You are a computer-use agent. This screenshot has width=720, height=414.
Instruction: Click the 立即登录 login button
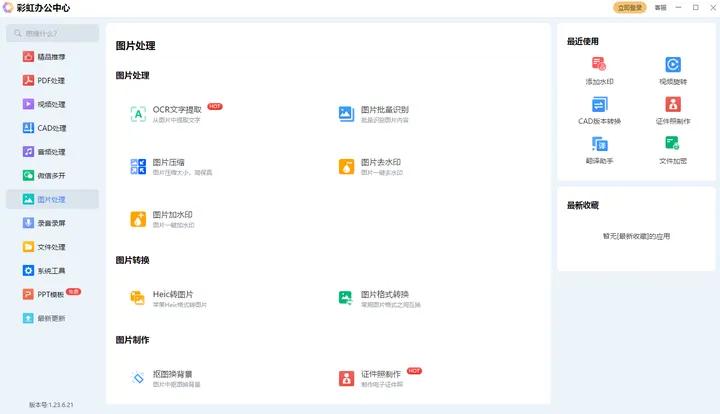(630, 7)
